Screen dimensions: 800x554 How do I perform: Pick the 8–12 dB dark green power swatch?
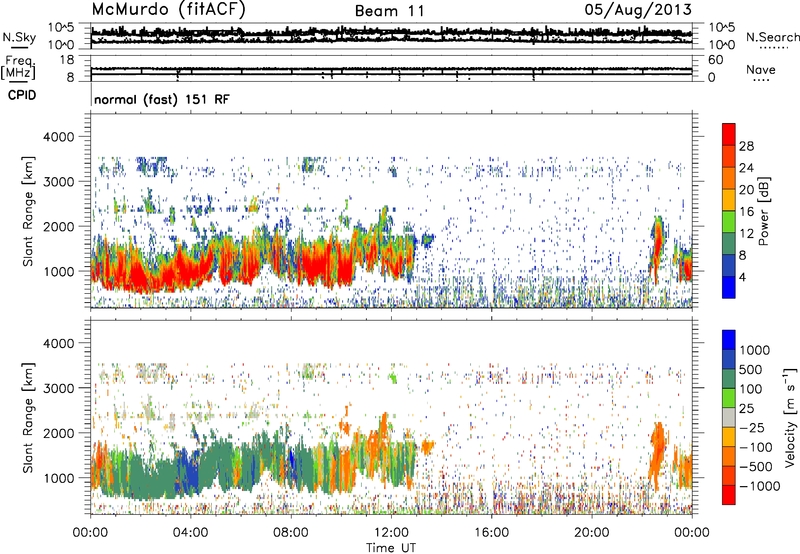729,243
